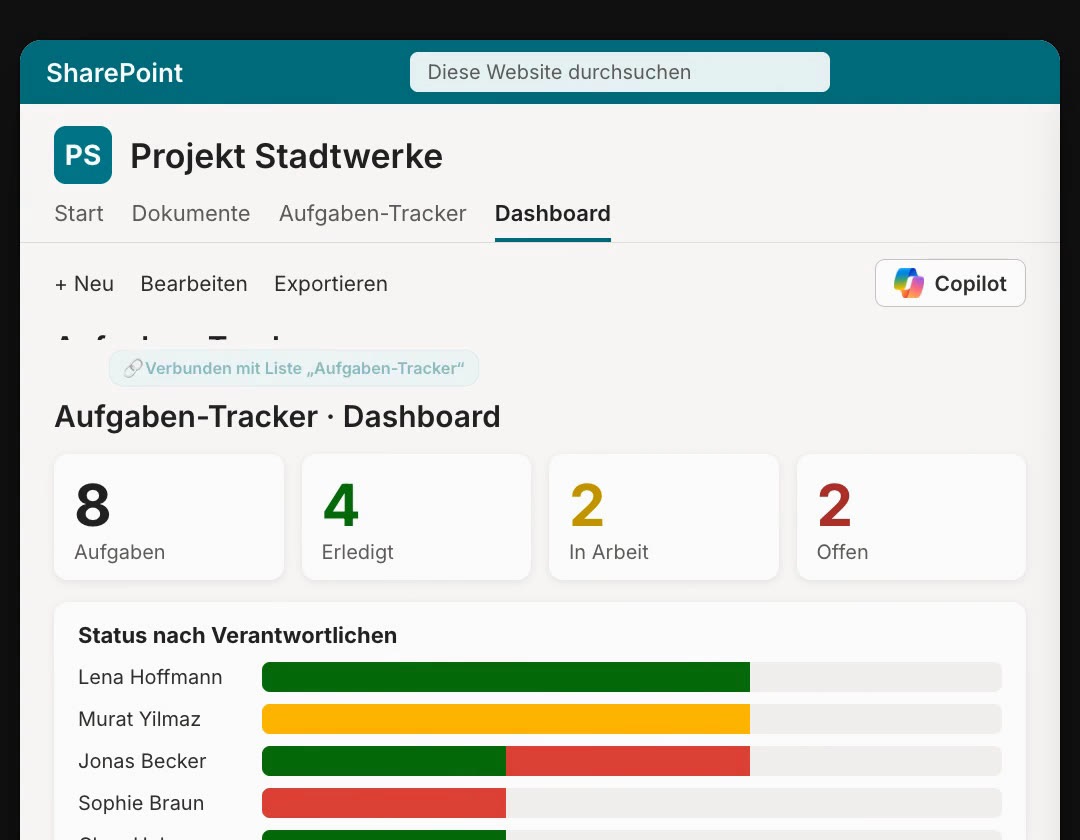Image resolution: width=1080 pixels, height=840 pixels.
Task: Click the red segment of Jonas Becker's bar
Action: (627, 761)
